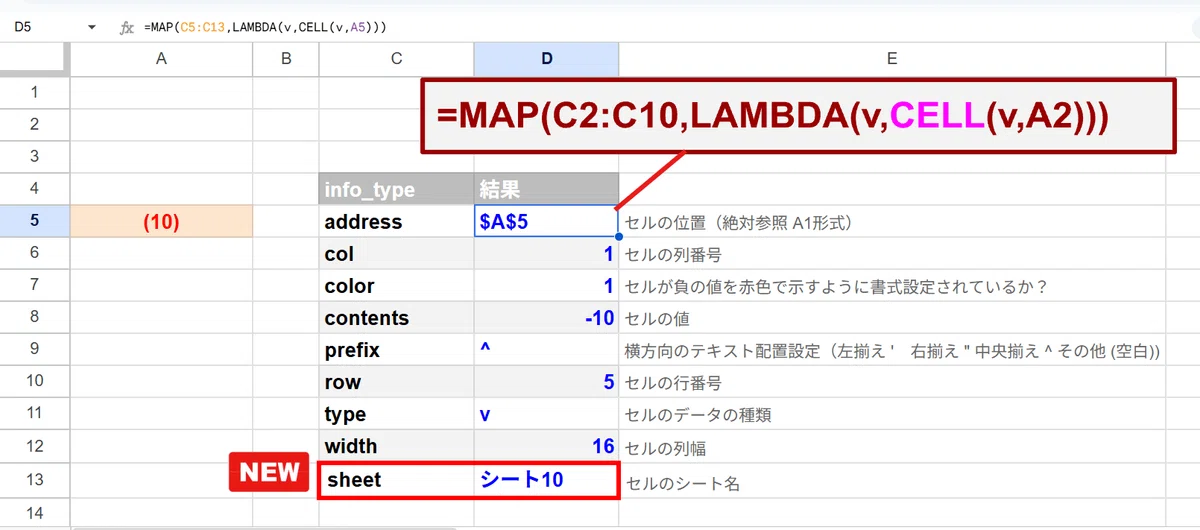Open the name box dropdown arrow
Viewport: 1200px width, 530px height.
click(x=92, y=28)
